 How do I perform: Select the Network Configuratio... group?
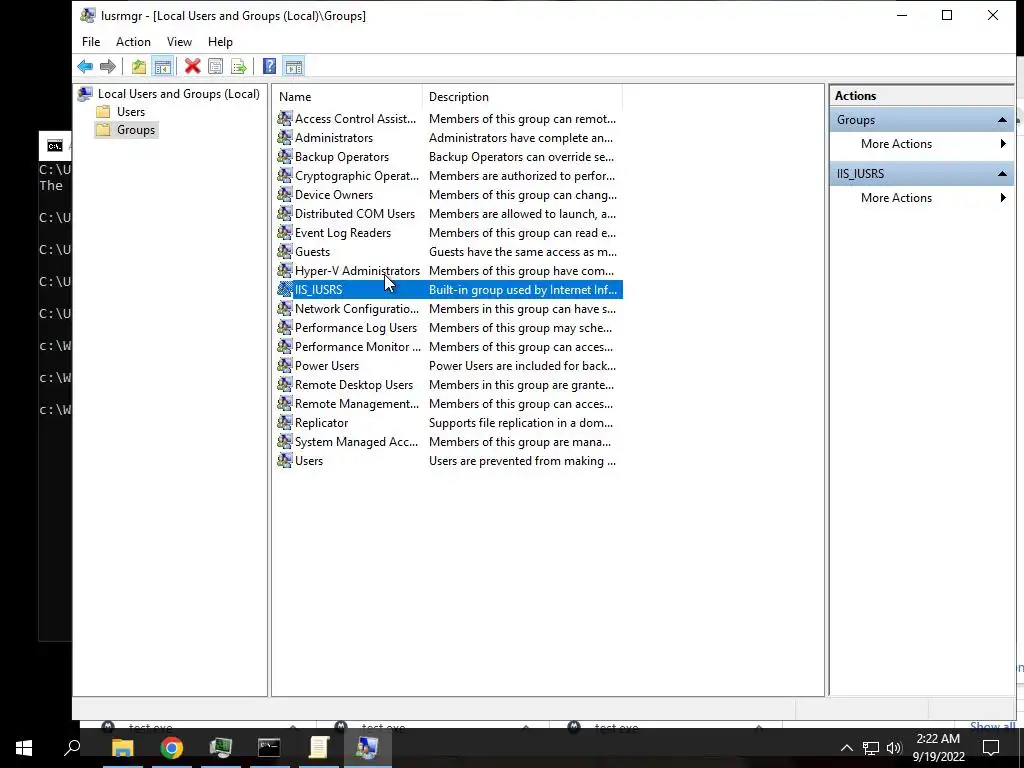click(357, 308)
